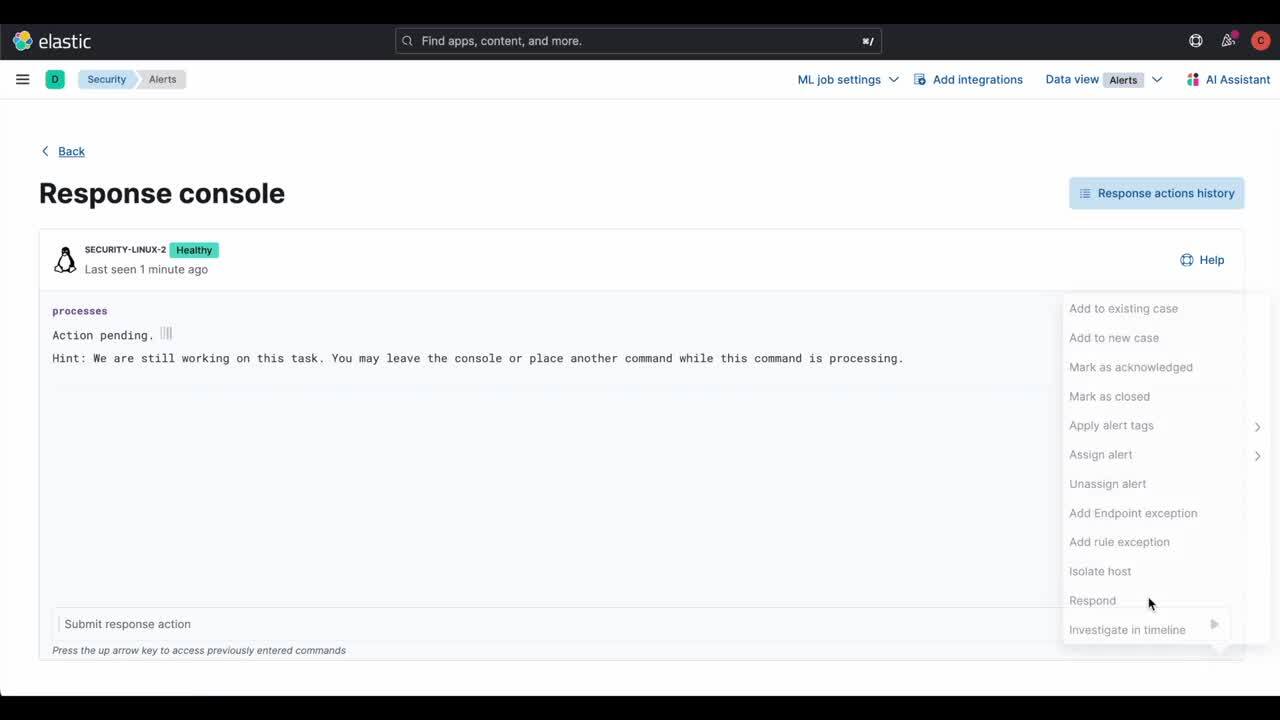Click the back chevron arrow

coord(45,151)
